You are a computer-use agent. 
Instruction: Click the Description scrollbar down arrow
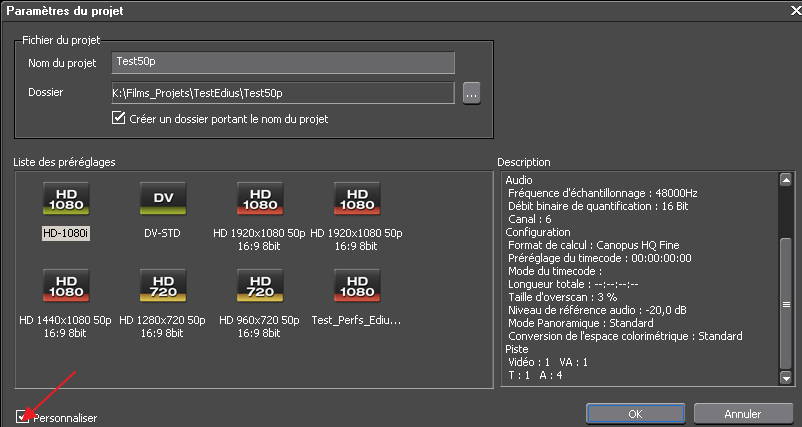click(786, 378)
